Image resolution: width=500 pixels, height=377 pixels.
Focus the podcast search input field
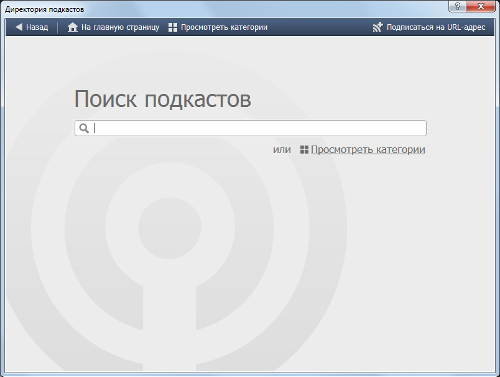click(x=250, y=128)
